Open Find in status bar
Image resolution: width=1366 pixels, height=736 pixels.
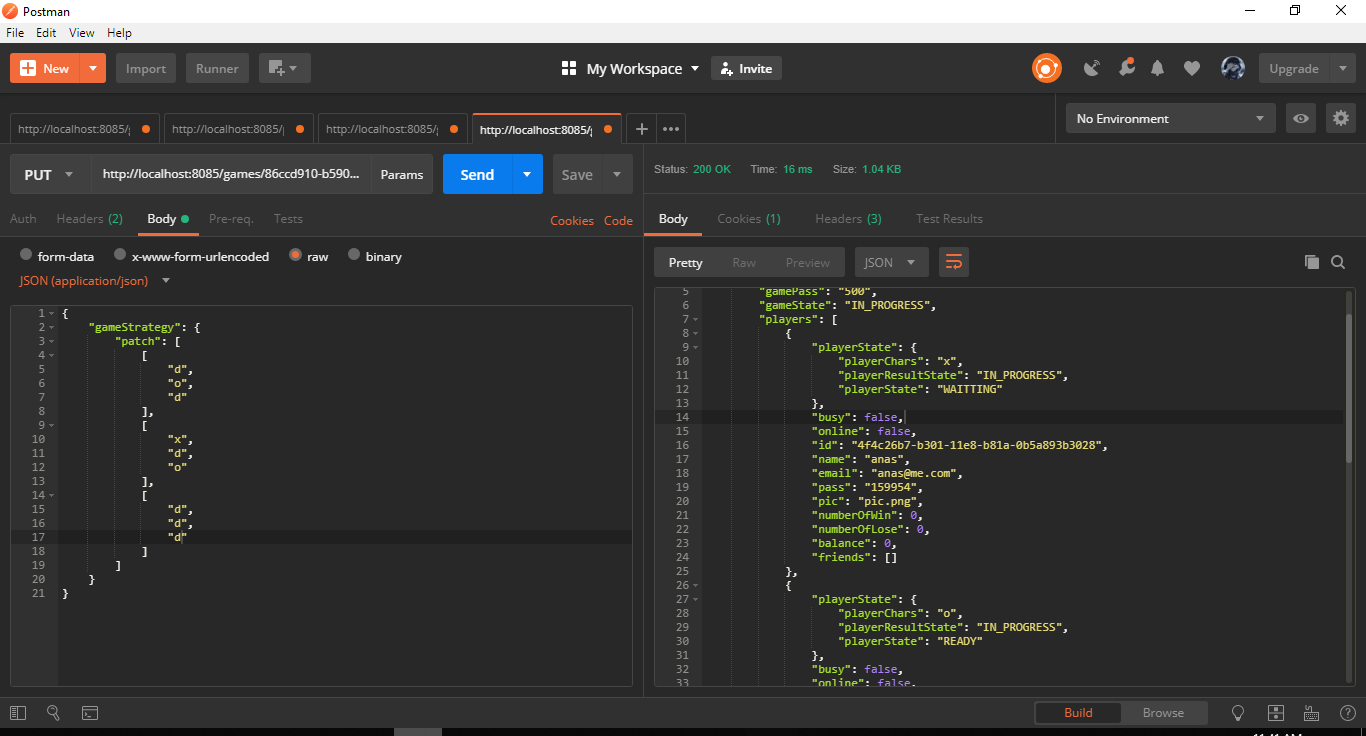53,713
